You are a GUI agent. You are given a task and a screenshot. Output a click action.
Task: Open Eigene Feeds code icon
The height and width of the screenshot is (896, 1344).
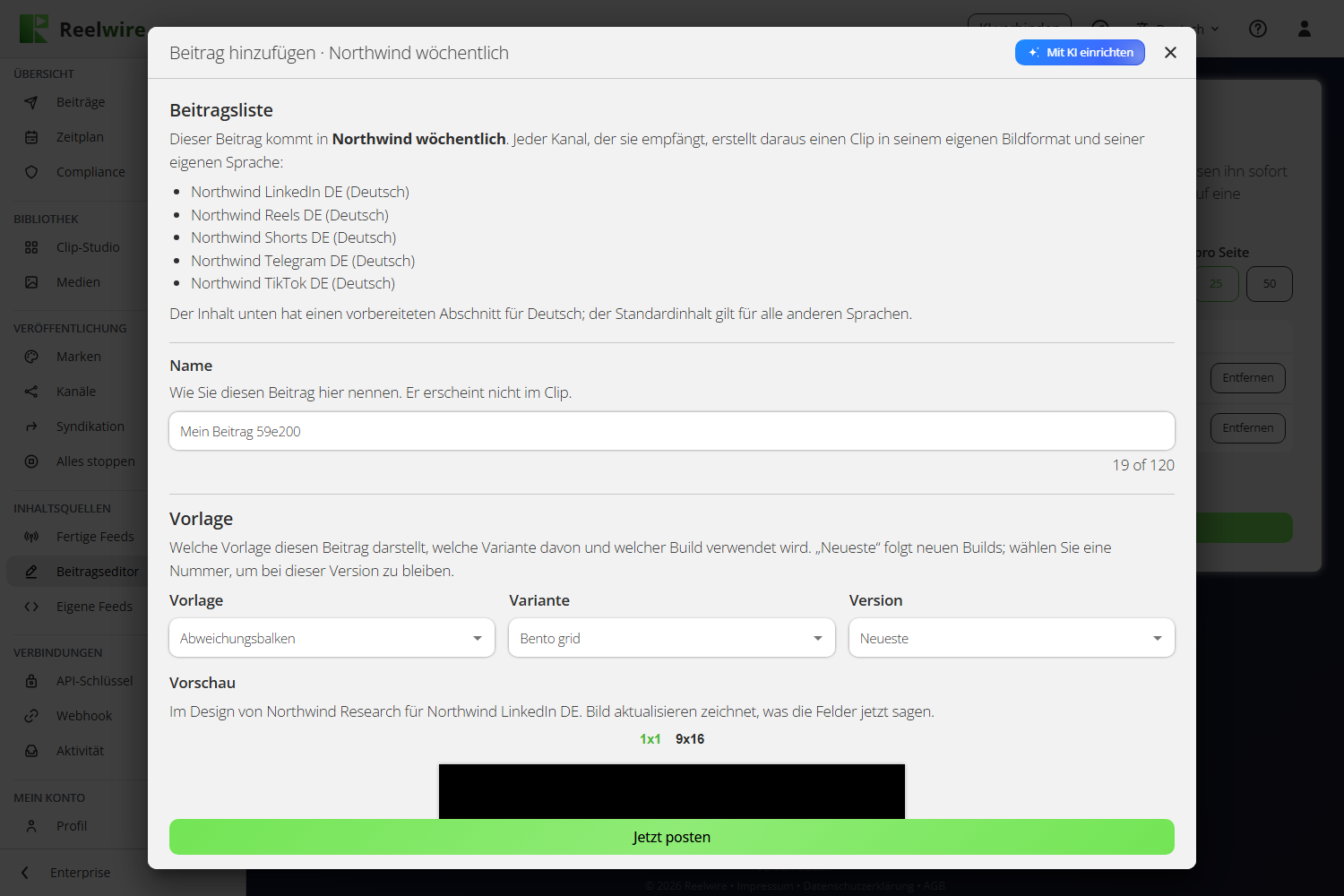point(31,607)
